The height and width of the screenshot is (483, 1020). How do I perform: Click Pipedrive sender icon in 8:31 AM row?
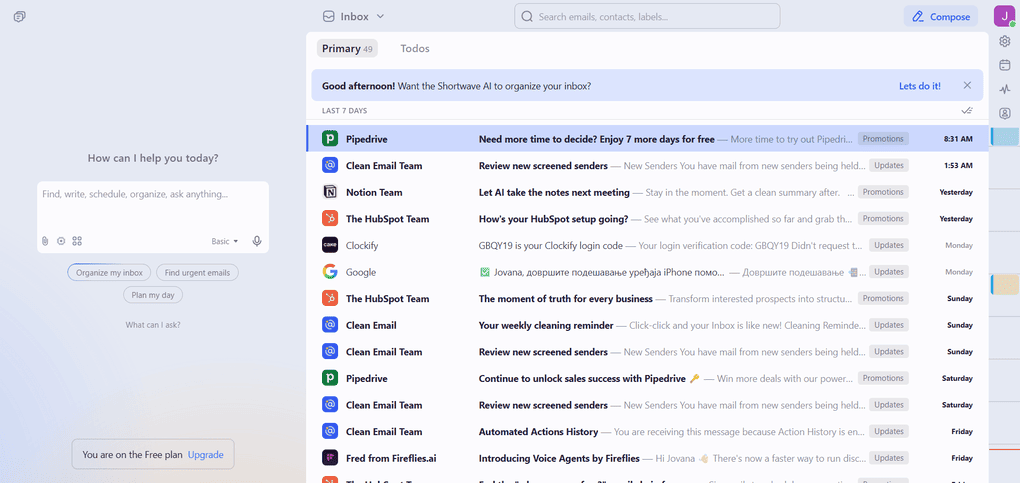pyautogui.click(x=330, y=139)
